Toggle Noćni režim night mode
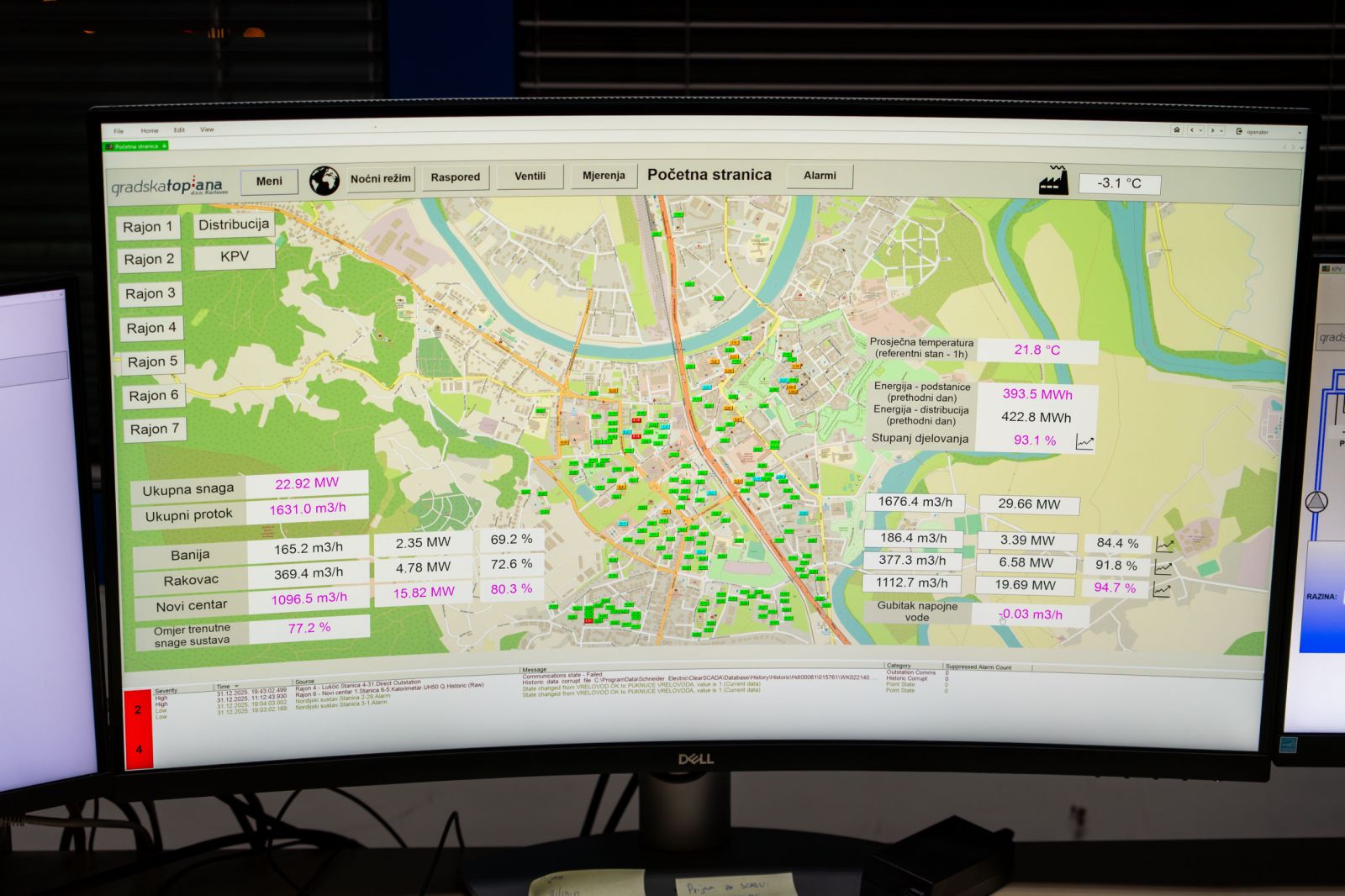Image resolution: width=1345 pixels, height=896 pixels. [x=381, y=179]
